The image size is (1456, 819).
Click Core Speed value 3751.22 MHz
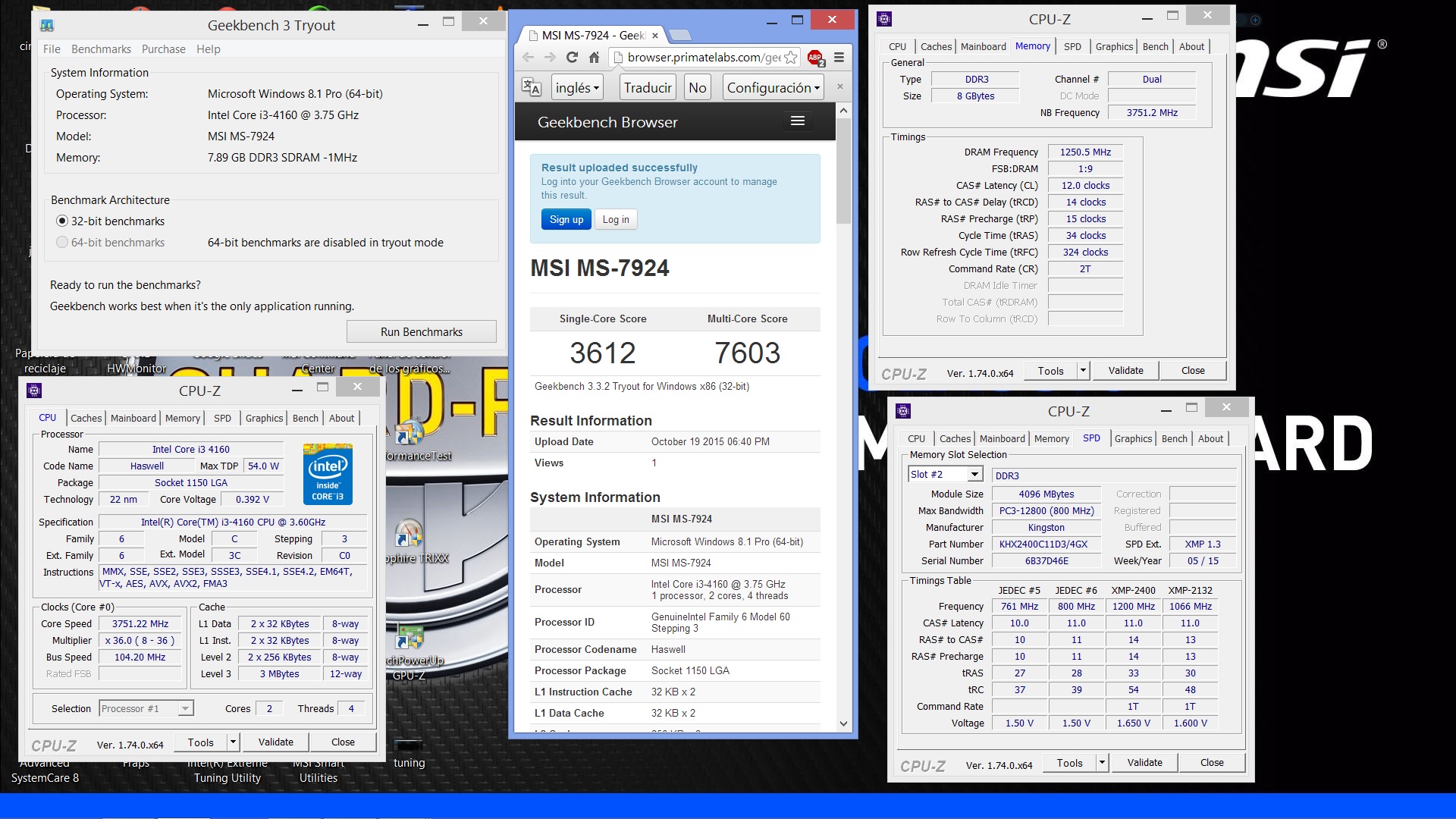pyautogui.click(x=140, y=624)
